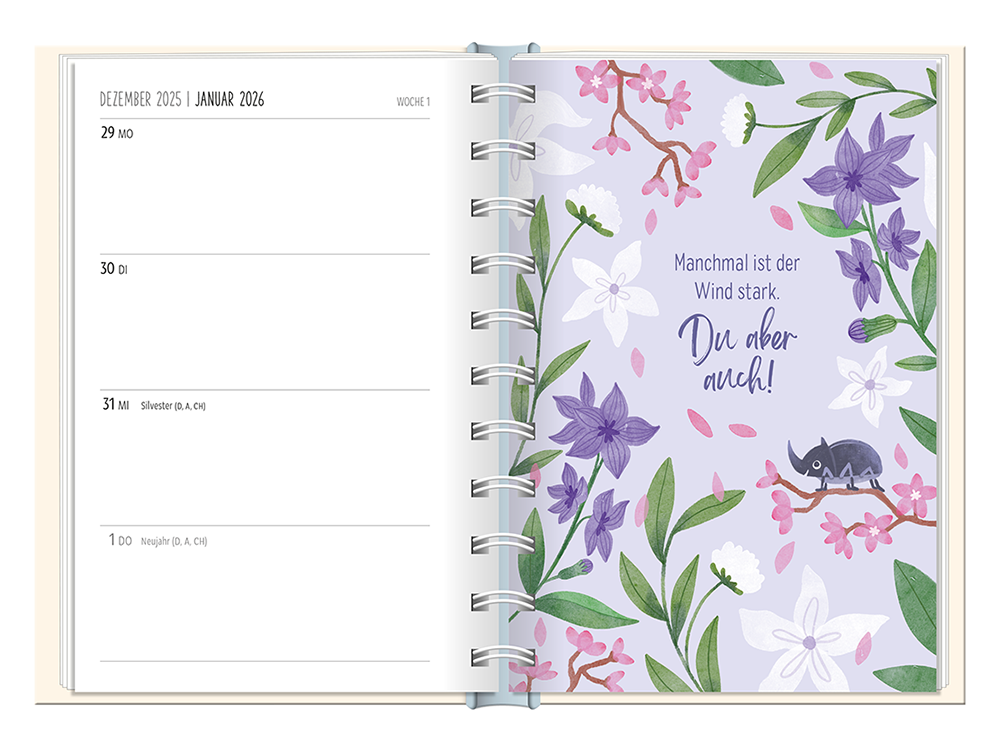Click the Silvester holiday label
Image resolution: width=1000 pixels, height=750 pixels.
click(174, 406)
